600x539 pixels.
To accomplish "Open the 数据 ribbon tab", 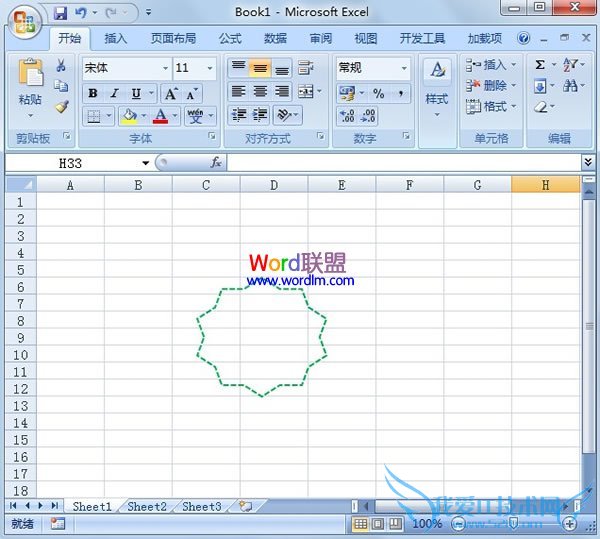I will point(276,38).
